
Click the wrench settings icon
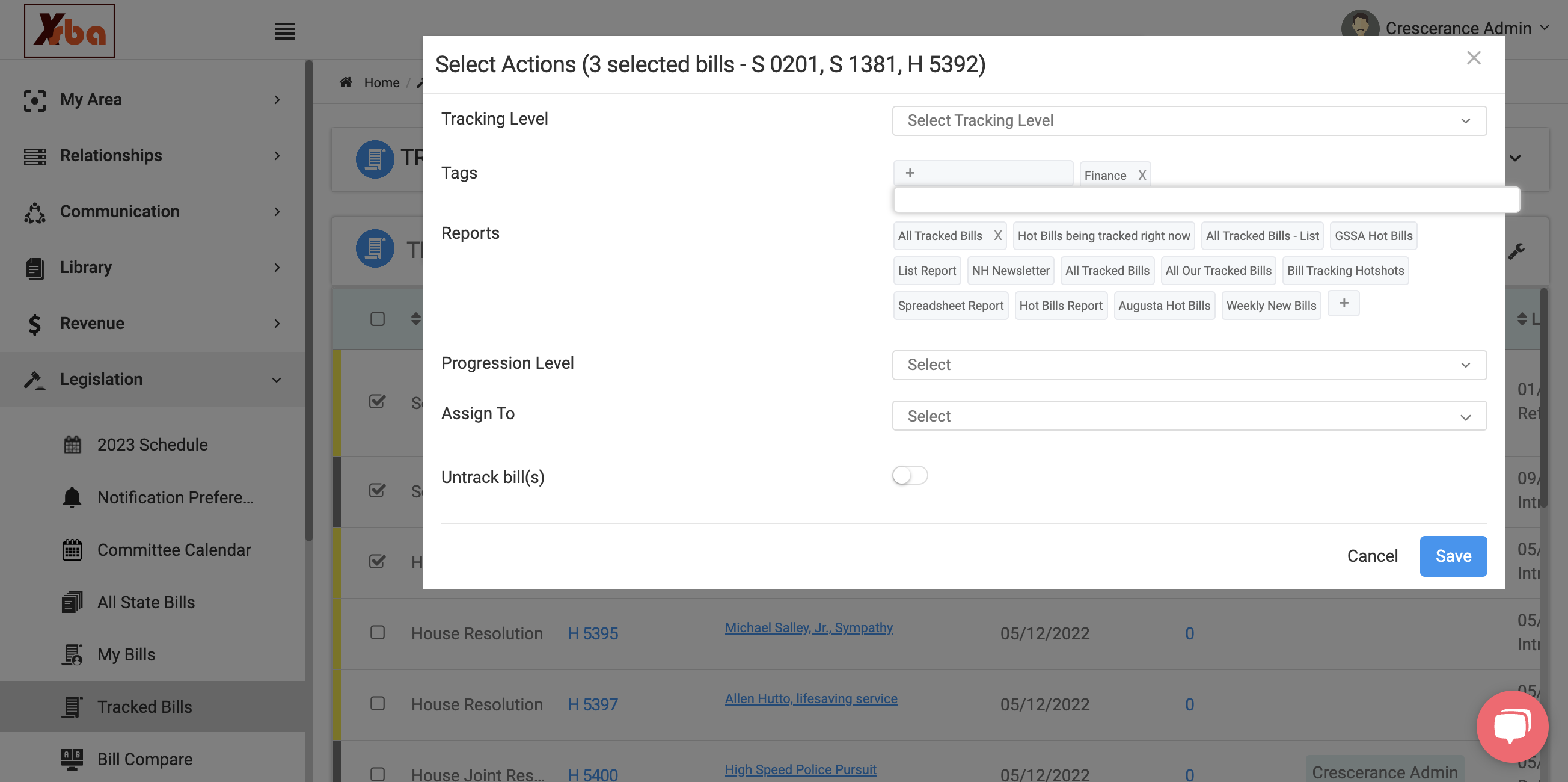tap(1516, 251)
